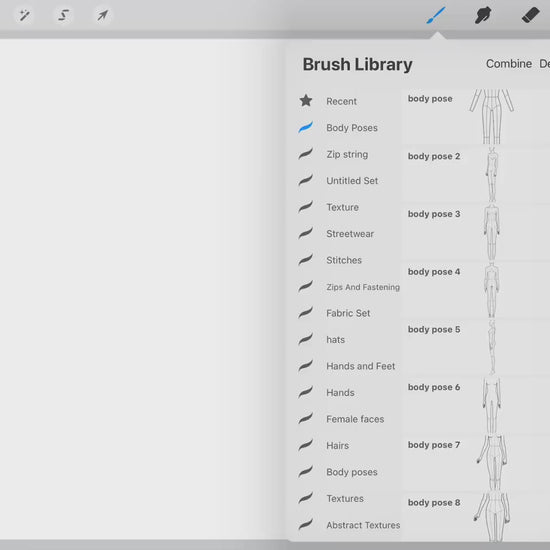The height and width of the screenshot is (550, 550).
Task: Tap the blue Paint brush tool
Action: 436,15
